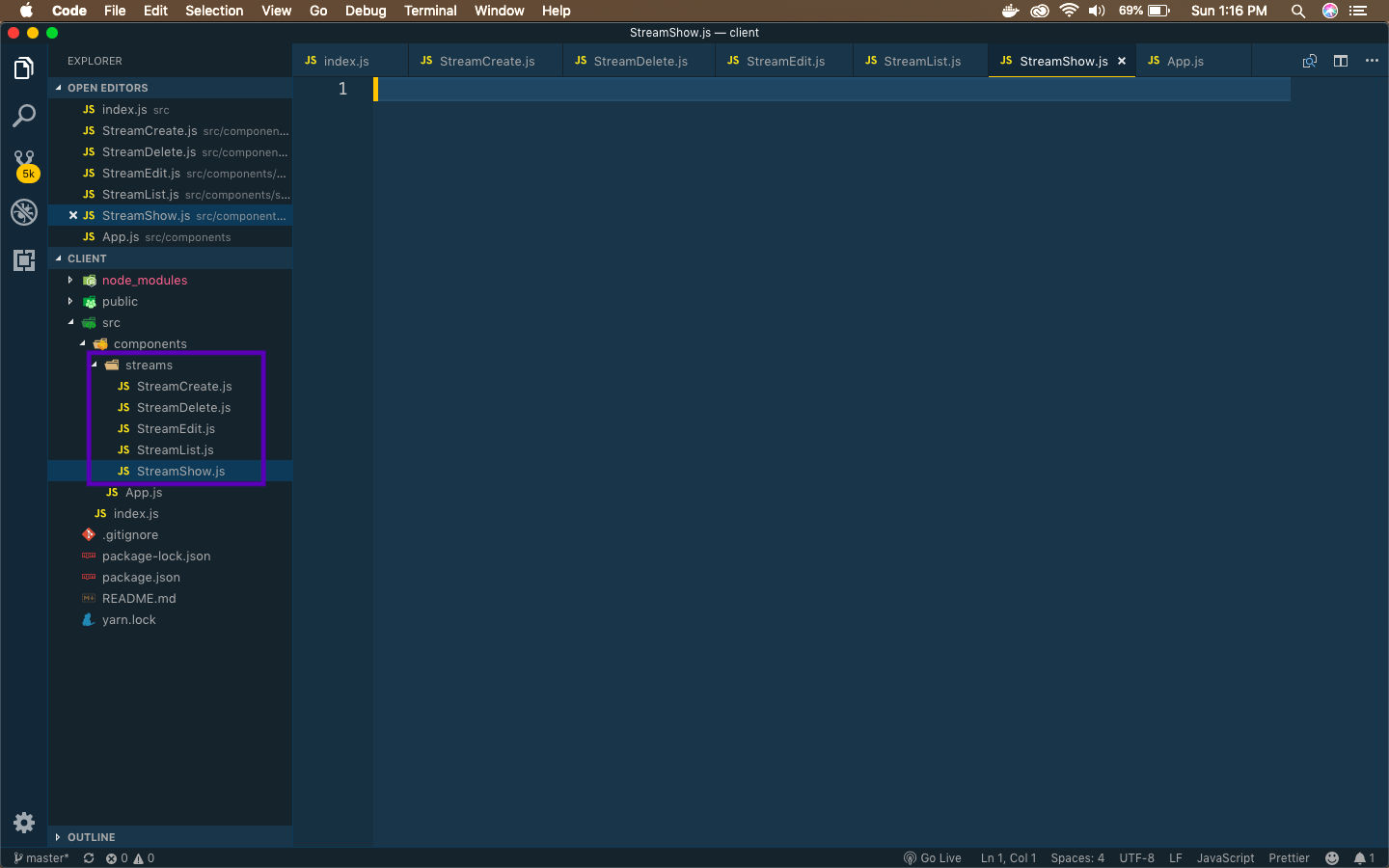Viewport: 1389px width, 868px height.
Task: Go to line via Ln 1, Col 1
Action: point(1008,858)
